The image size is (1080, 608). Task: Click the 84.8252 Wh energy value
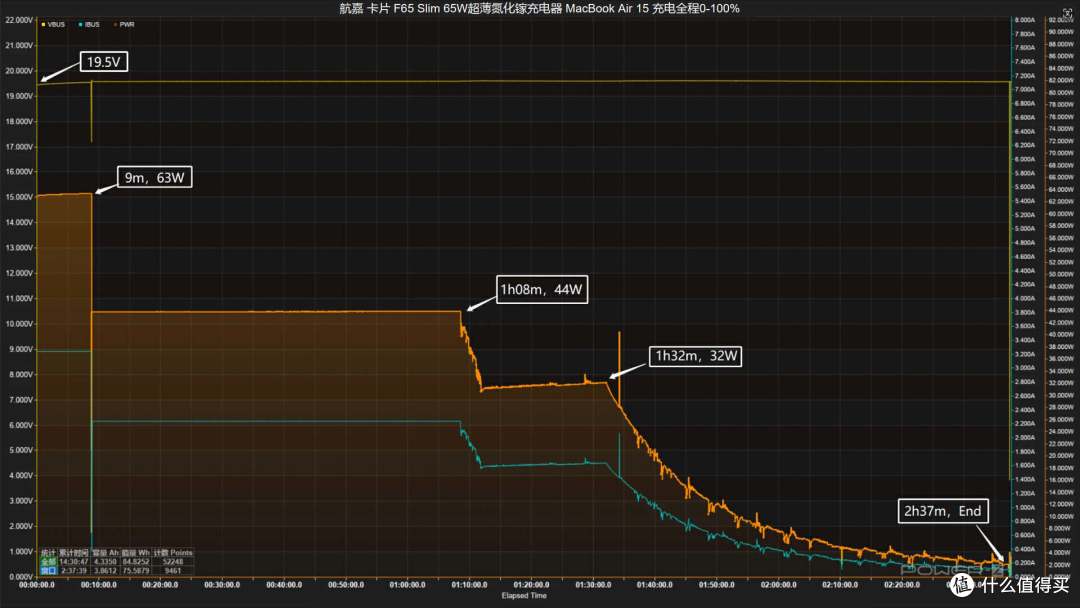pyautogui.click(x=136, y=562)
